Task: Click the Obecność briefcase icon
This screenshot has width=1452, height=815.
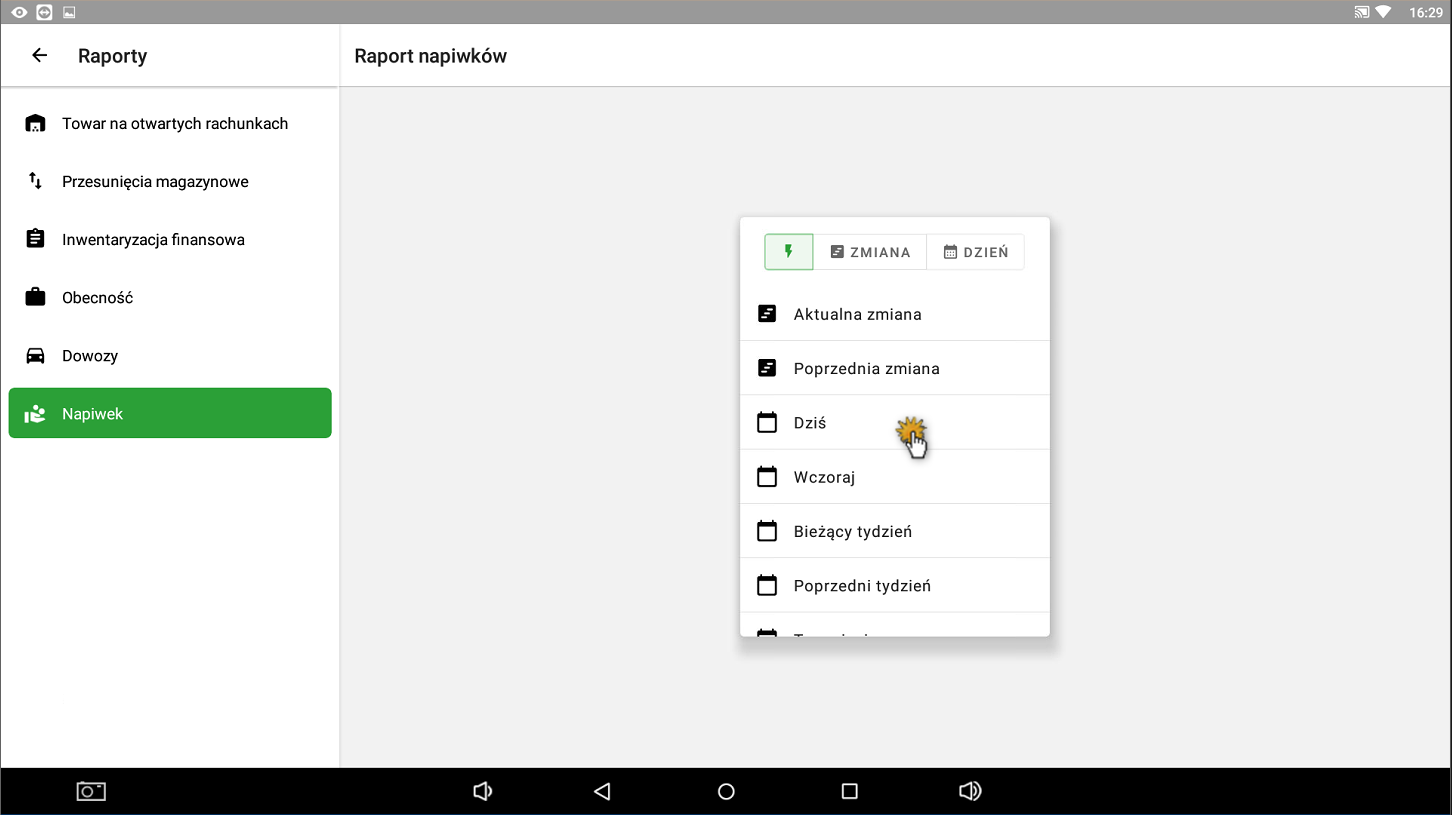Action: [35, 298]
